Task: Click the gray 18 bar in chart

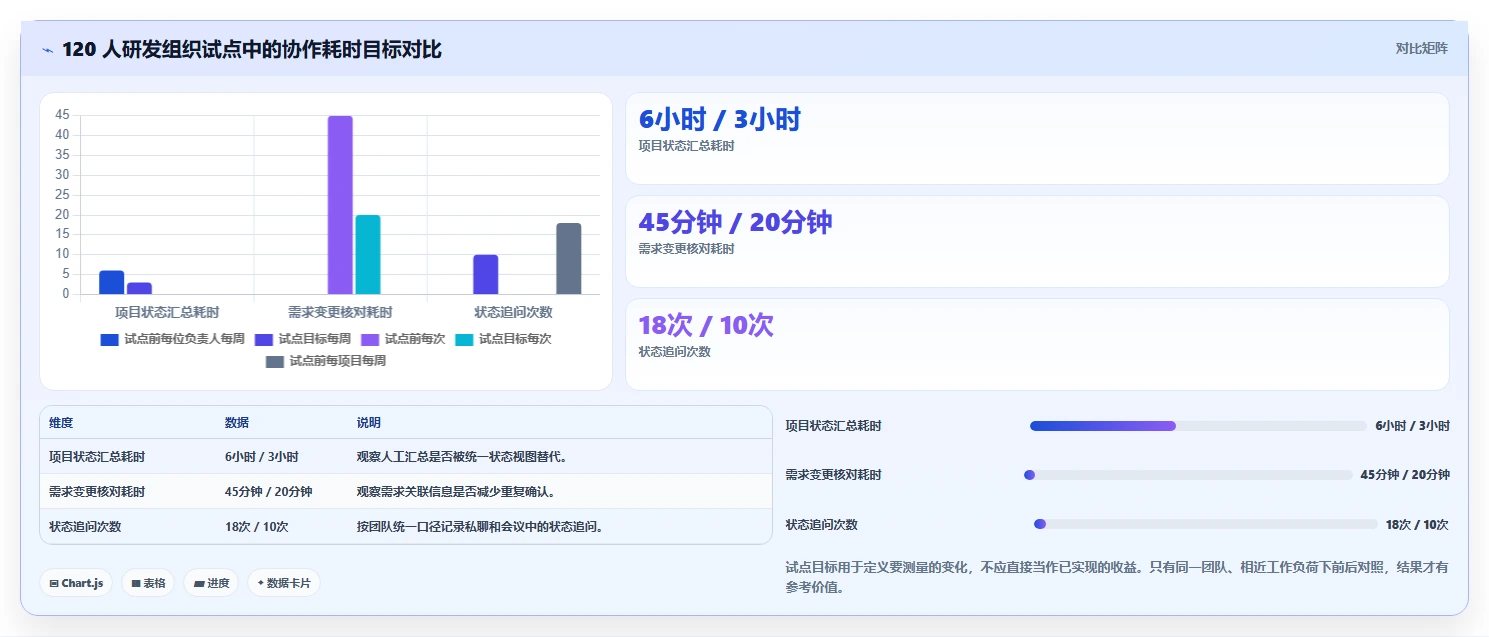Action: click(569, 258)
